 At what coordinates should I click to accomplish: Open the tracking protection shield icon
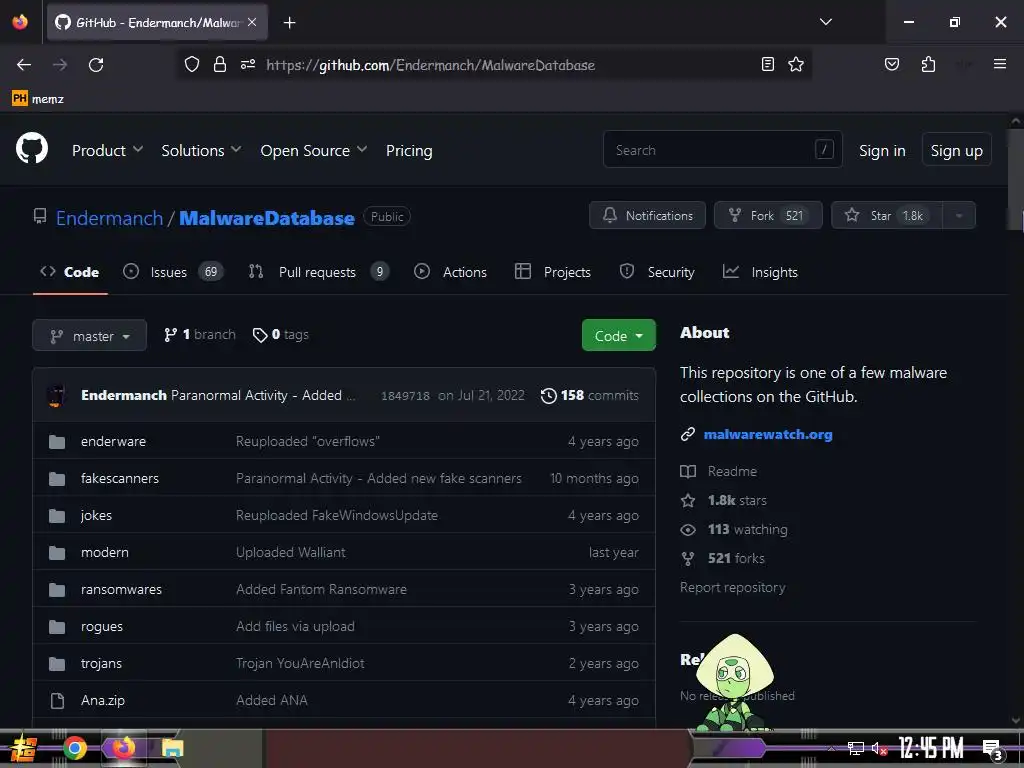[x=191, y=64]
